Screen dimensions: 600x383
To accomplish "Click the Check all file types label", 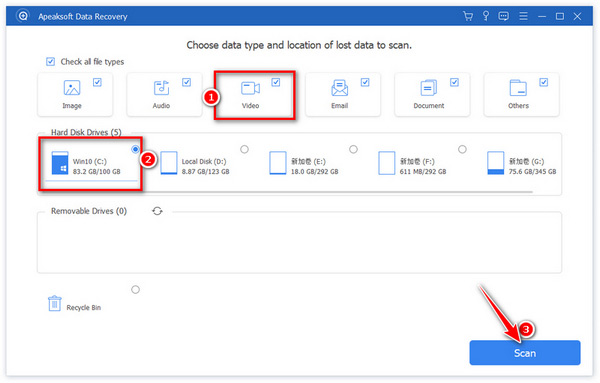I will [x=92, y=62].
